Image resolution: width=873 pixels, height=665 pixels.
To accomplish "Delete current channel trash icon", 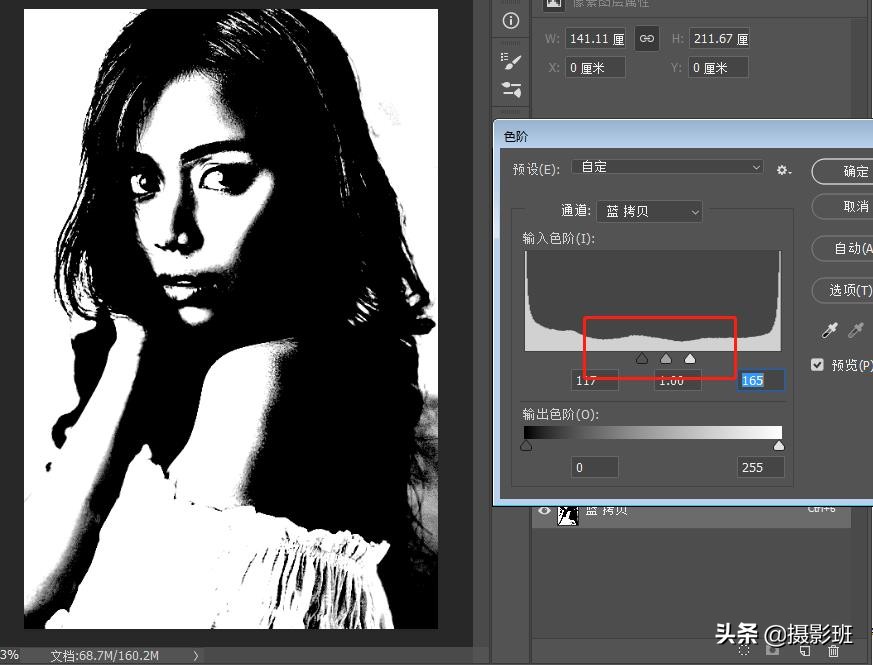I will pyautogui.click(x=833, y=651).
